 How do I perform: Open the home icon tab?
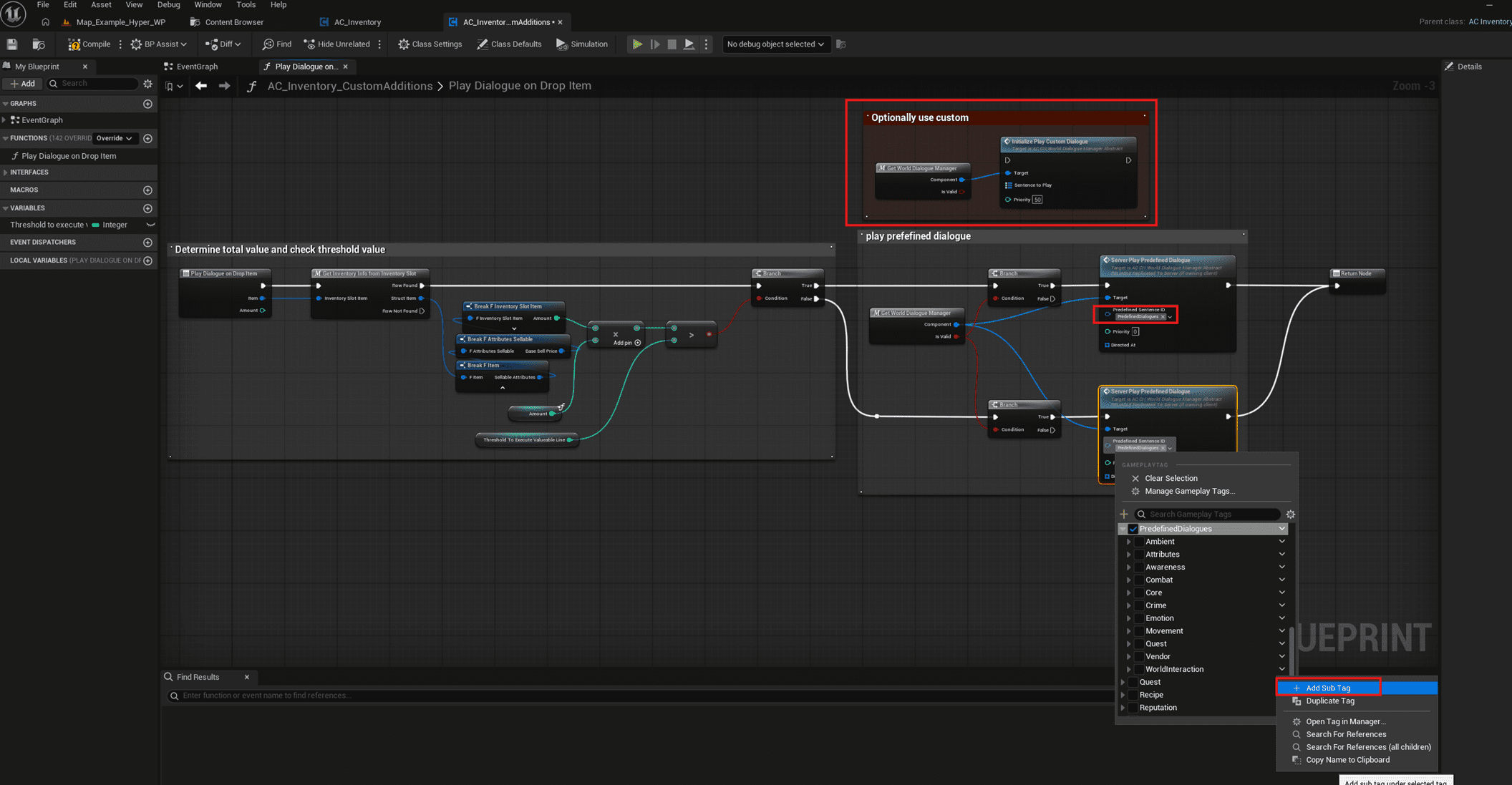[46, 22]
